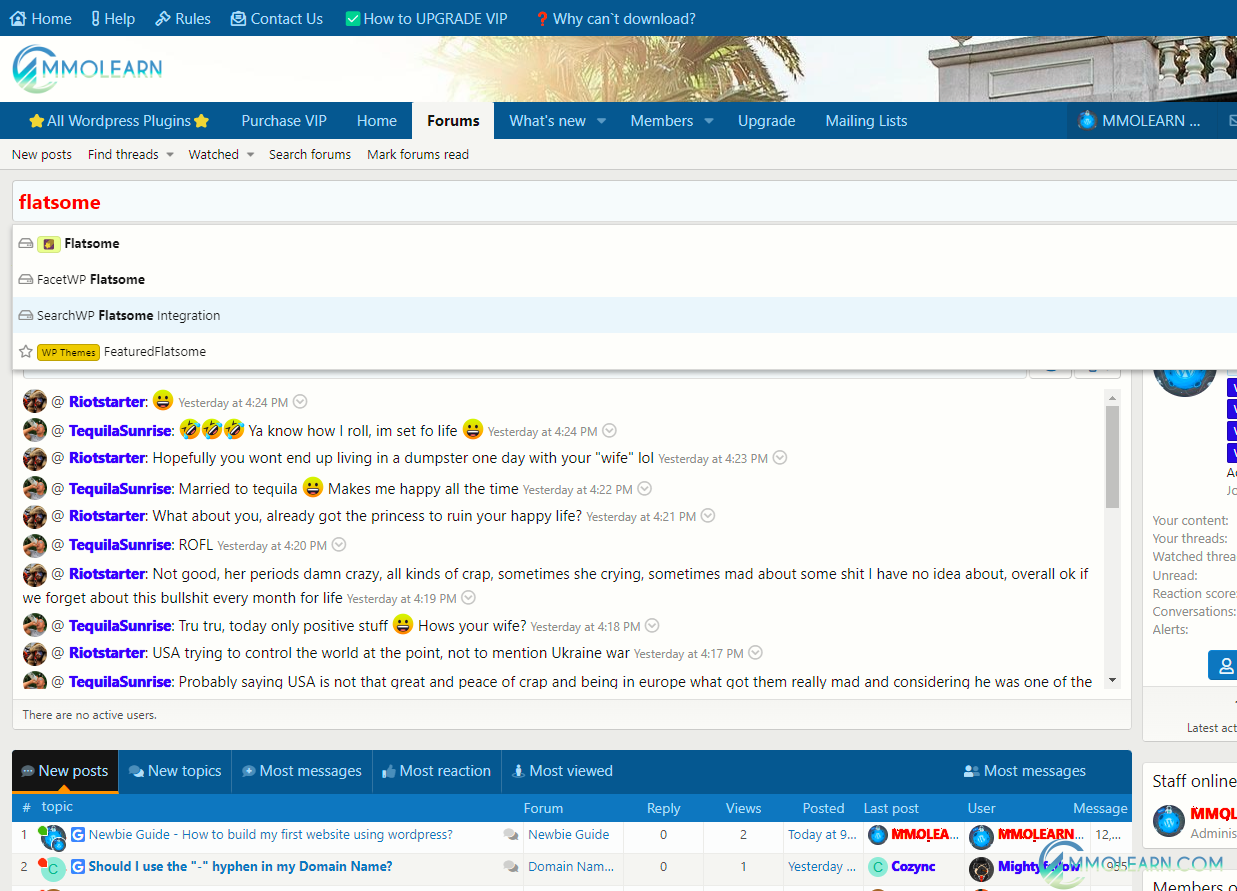This screenshot has width=1237, height=891.
Task: Open How to UPGRADE VIP link
Action: coord(426,18)
